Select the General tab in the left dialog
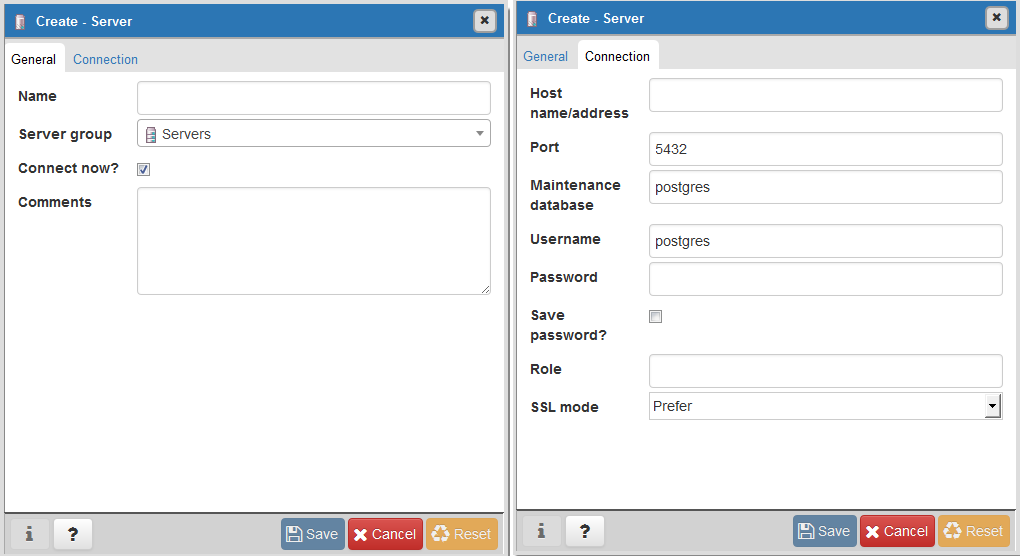Image resolution: width=1020 pixels, height=557 pixels. [x=34, y=59]
